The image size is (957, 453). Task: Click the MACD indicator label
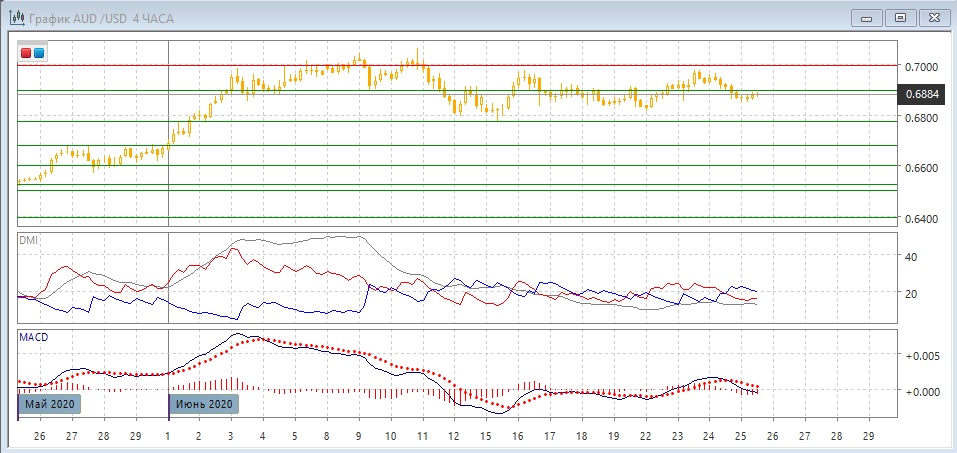[33, 338]
